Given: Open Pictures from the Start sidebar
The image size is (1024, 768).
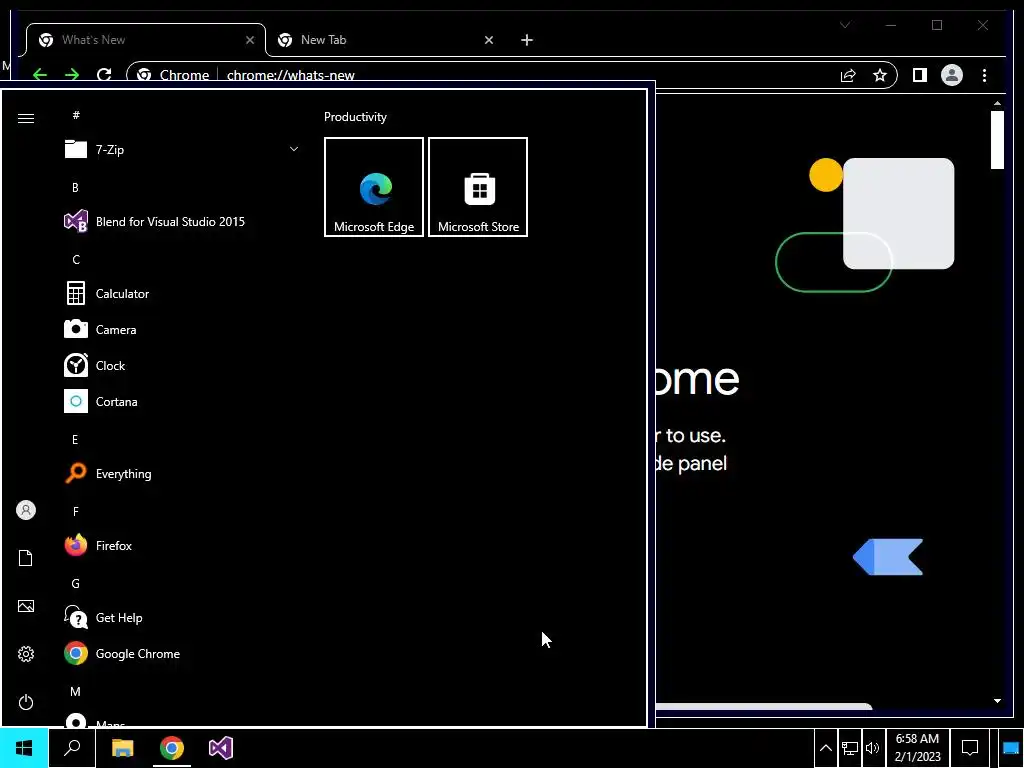Looking at the screenshot, I should (x=25, y=606).
